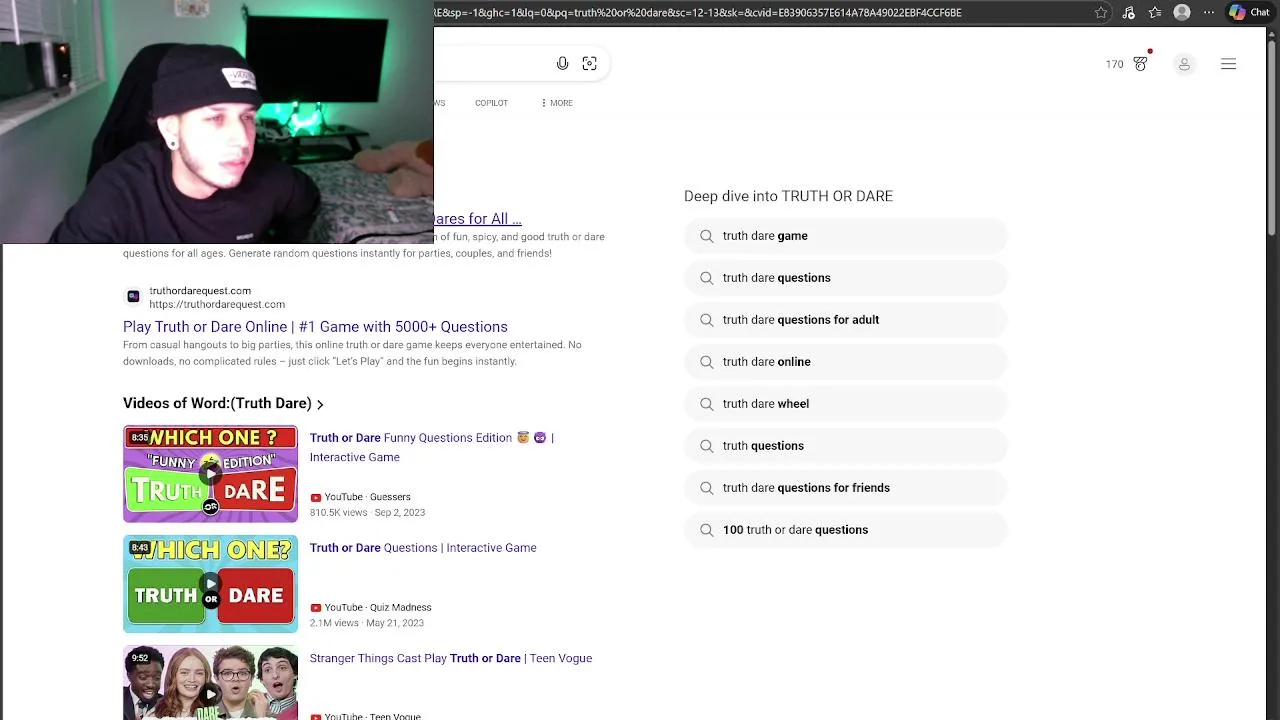1280x720 pixels.
Task: Open the 'Dares for All' result link
Action: (478, 218)
